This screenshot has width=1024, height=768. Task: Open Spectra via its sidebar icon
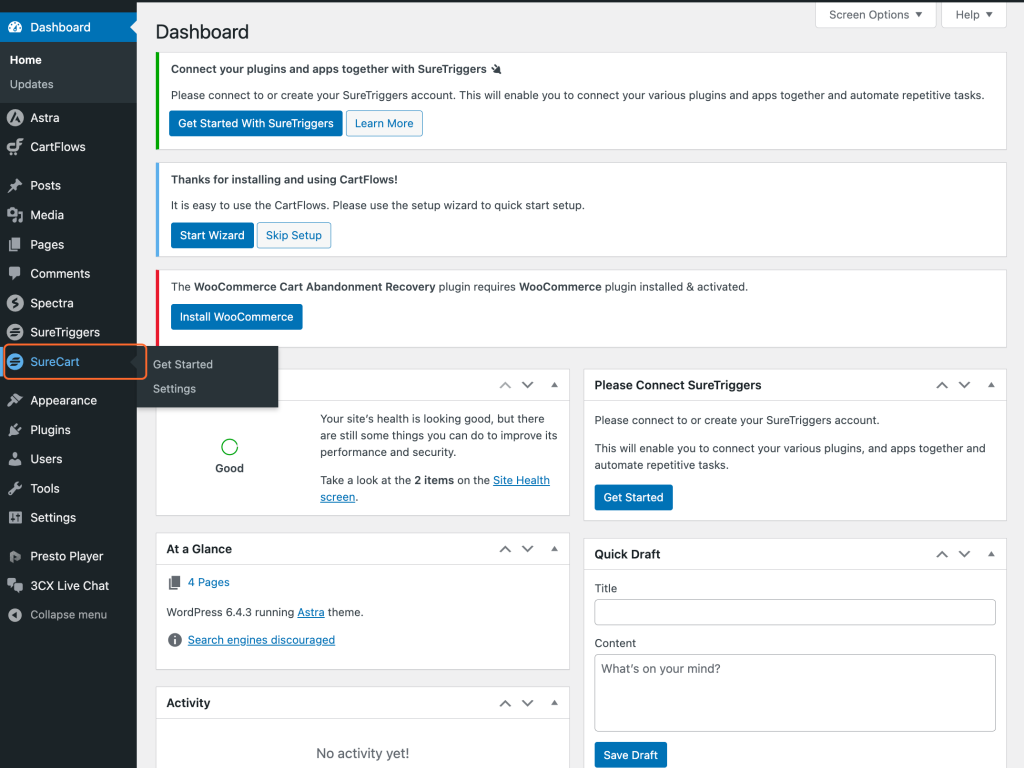(15, 303)
